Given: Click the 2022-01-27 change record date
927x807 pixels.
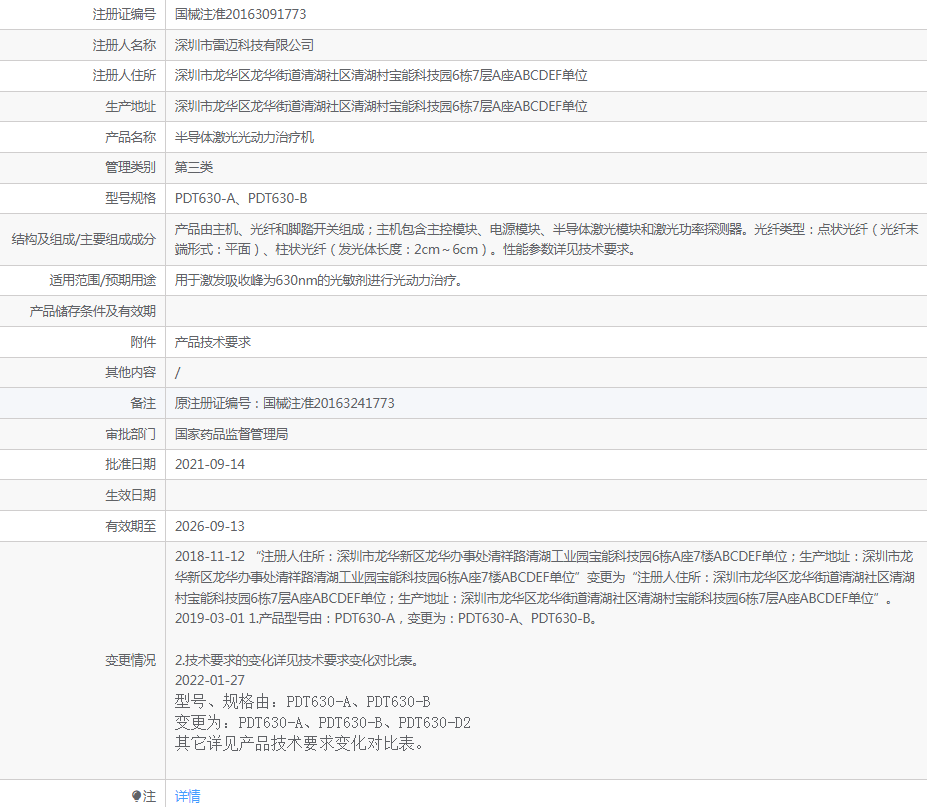Looking at the screenshot, I should [210, 681].
